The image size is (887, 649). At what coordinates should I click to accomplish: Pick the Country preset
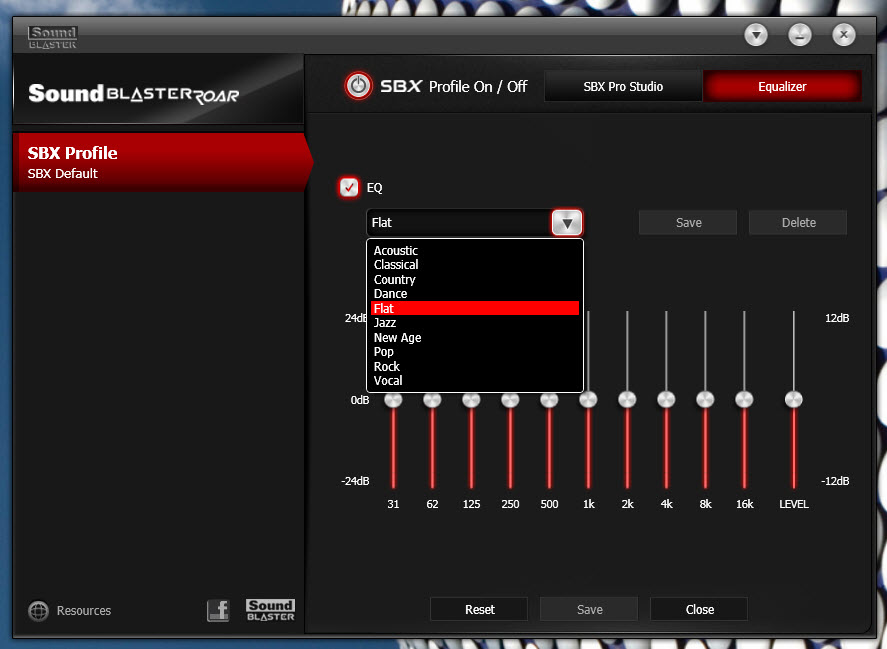pyautogui.click(x=475, y=280)
